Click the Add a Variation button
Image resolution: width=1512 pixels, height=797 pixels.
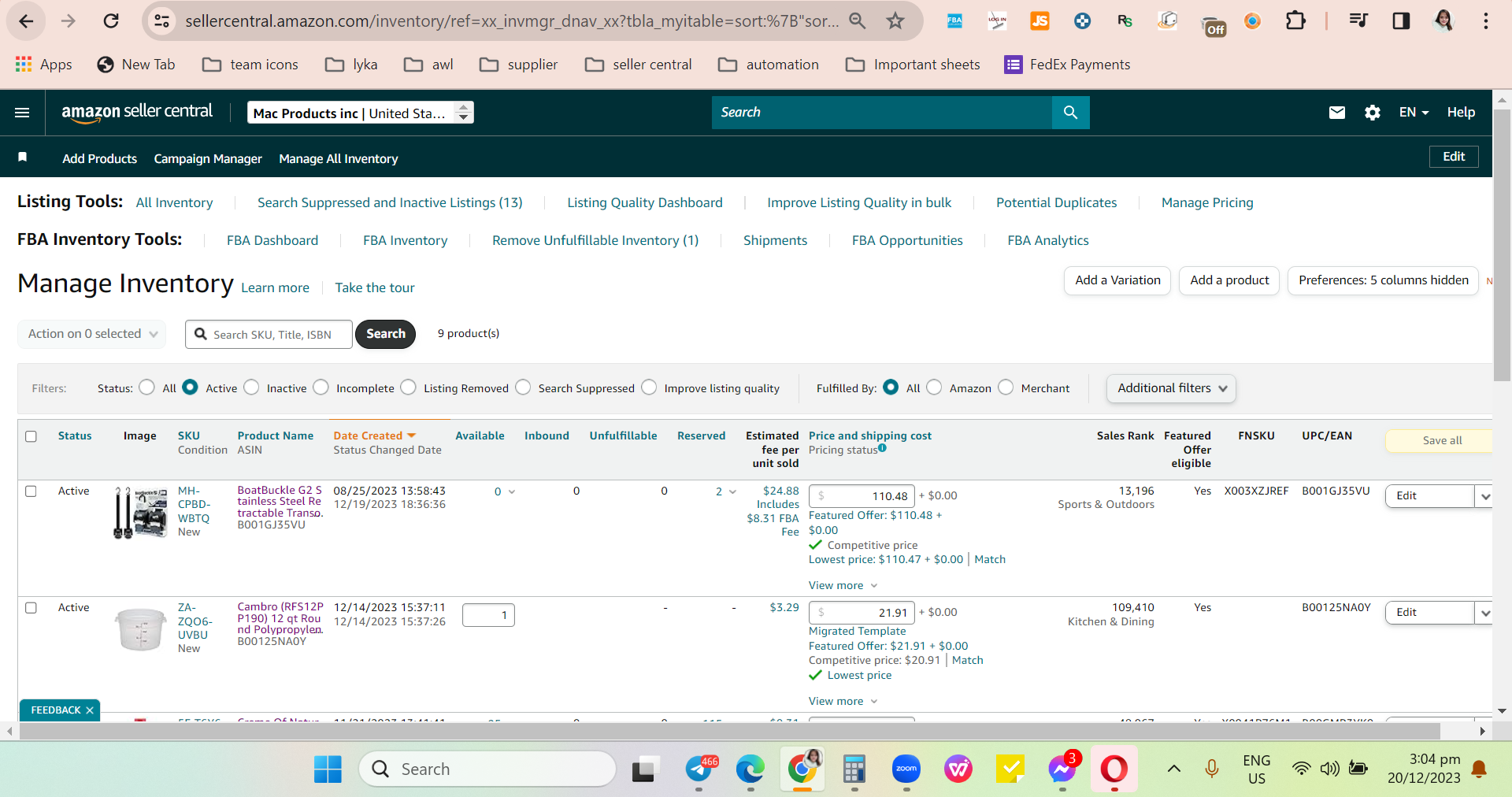1117,280
